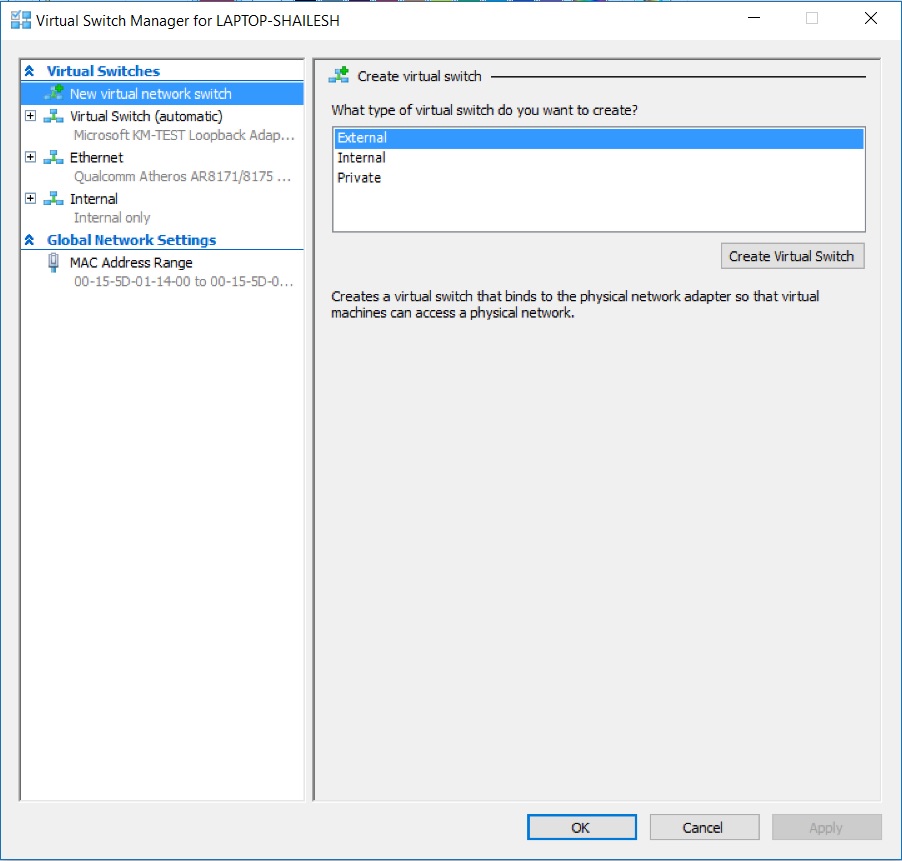Click the Virtual Switches section header
Image resolution: width=902 pixels, height=861 pixels.
pyautogui.click(x=104, y=71)
